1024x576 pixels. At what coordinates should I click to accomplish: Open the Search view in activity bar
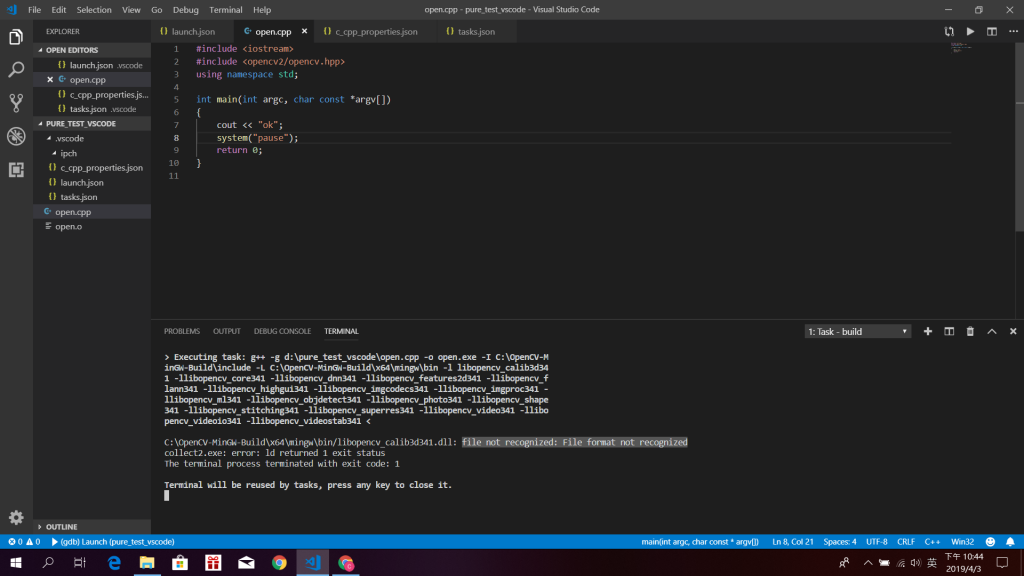pos(16,70)
